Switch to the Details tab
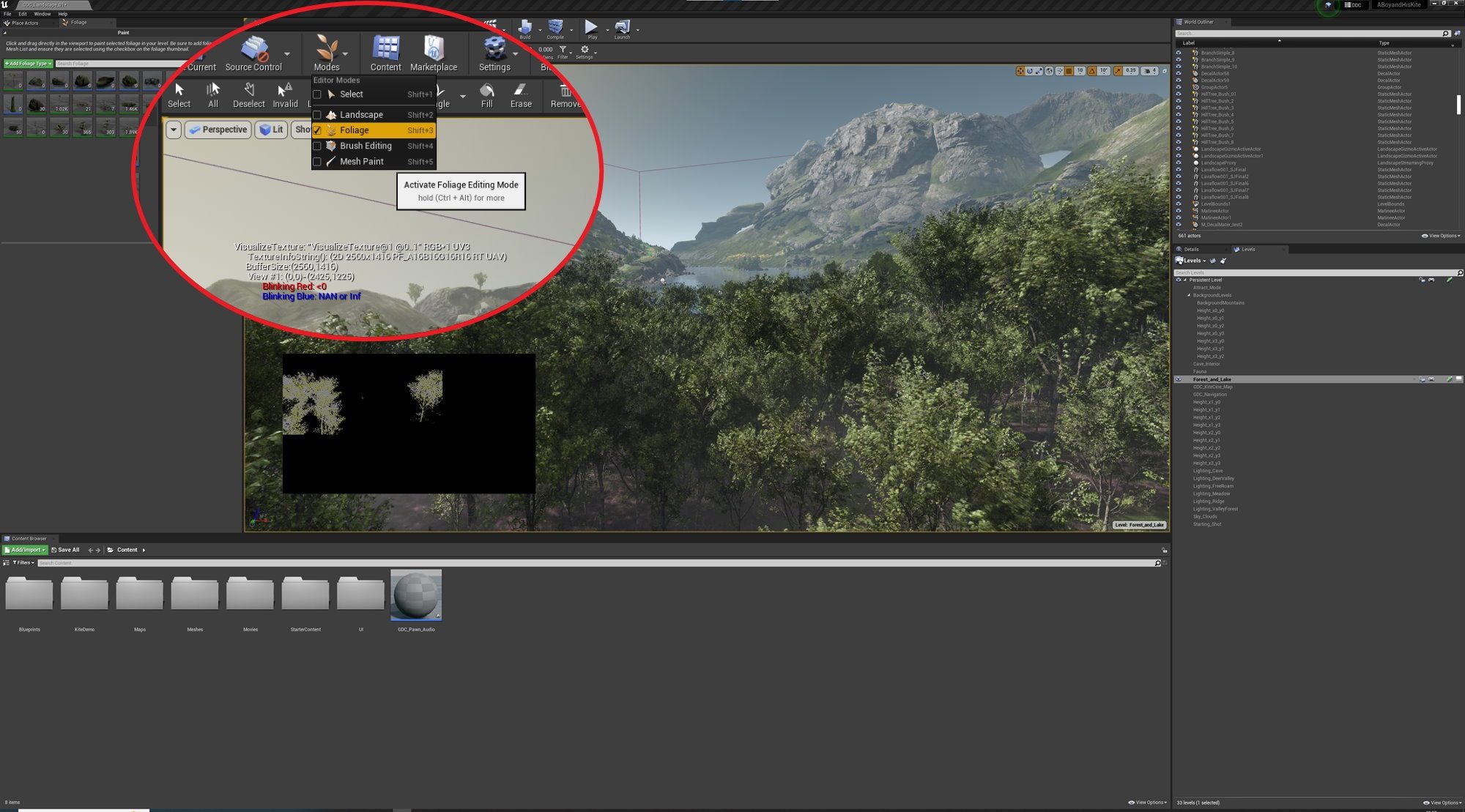1465x812 pixels. coord(1191,249)
